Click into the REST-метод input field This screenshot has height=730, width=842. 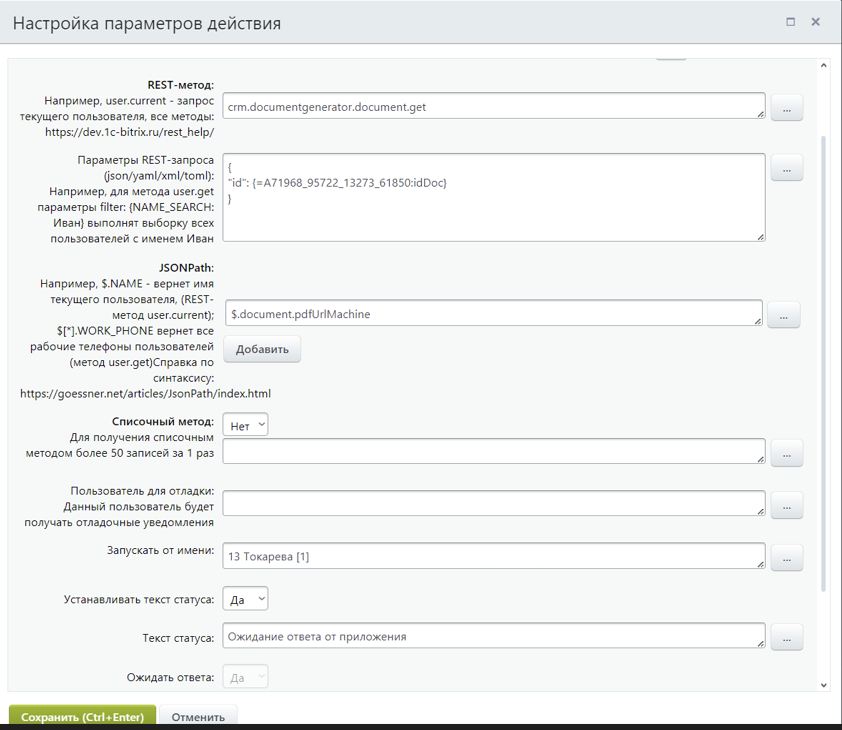pos(493,107)
